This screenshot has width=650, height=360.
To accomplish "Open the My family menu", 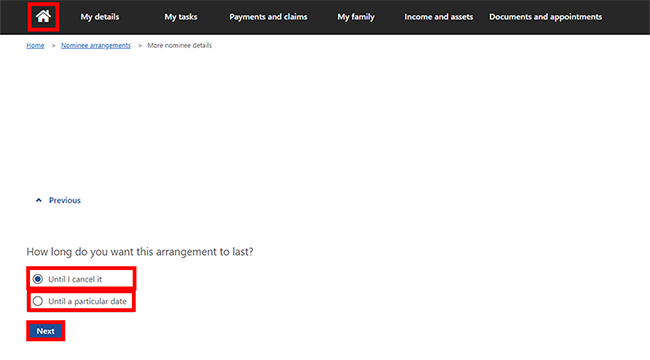I will tap(356, 17).
